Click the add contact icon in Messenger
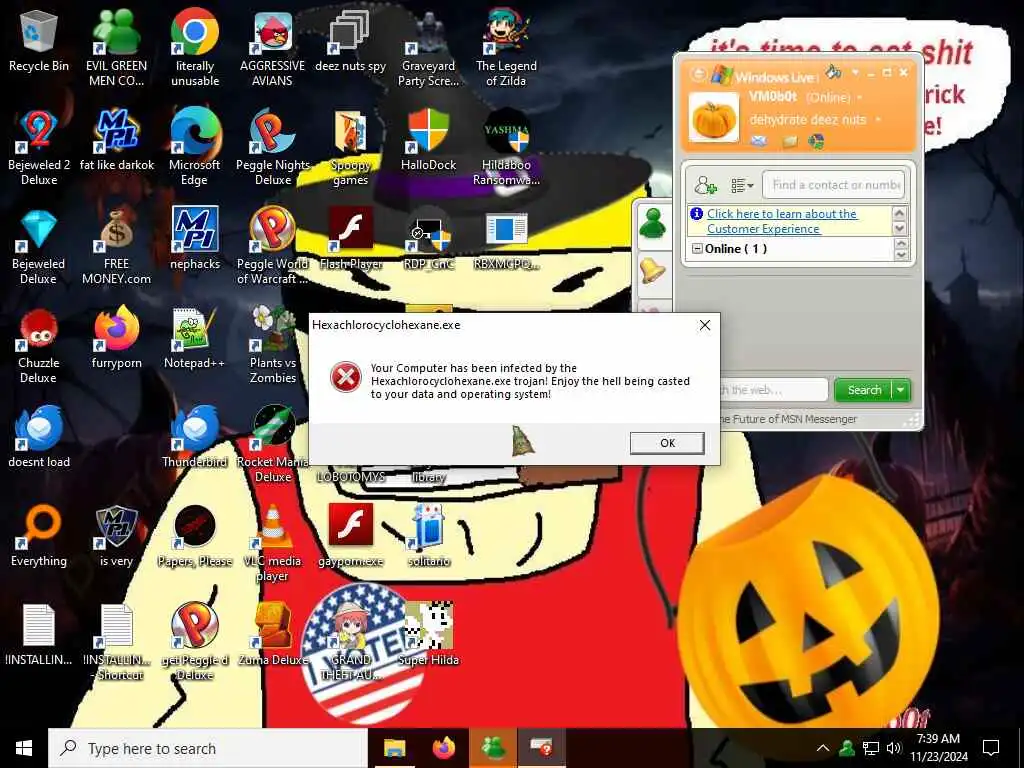This screenshot has height=768, width=1024. (x=705, y=185)
